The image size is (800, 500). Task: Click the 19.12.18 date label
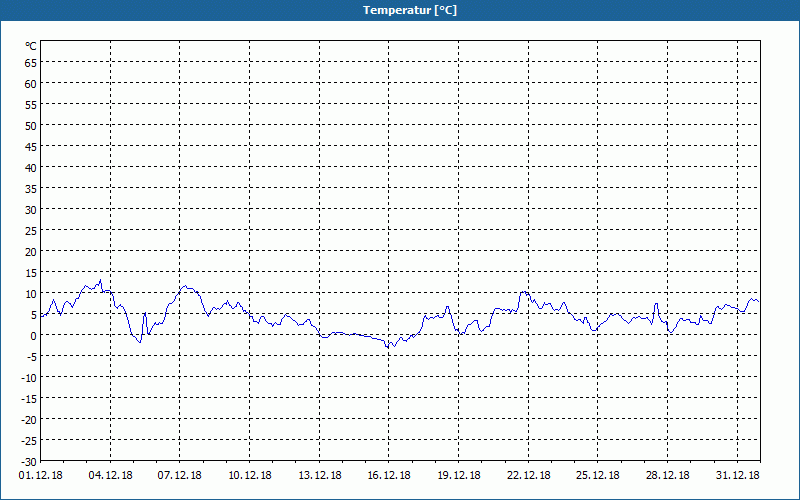[459, 475]
